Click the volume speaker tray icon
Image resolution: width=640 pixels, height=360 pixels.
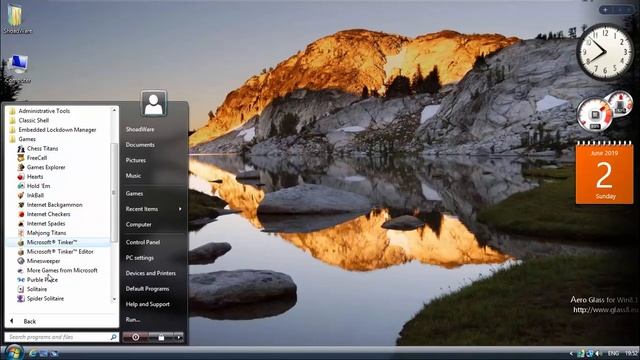597,353
